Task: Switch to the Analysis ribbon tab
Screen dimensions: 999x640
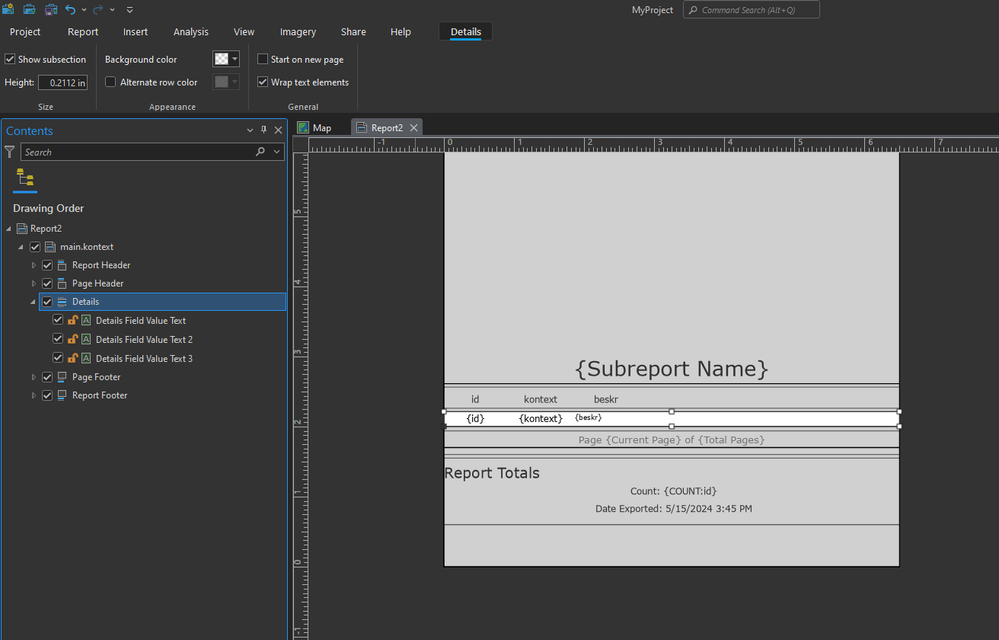Action: tap(190, 32)
